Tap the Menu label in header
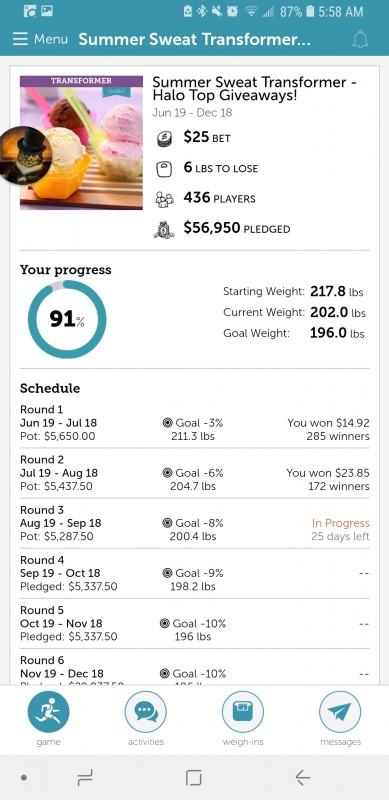Image resolution: width=389 pixels, height=800 pixels. (51, 39)
